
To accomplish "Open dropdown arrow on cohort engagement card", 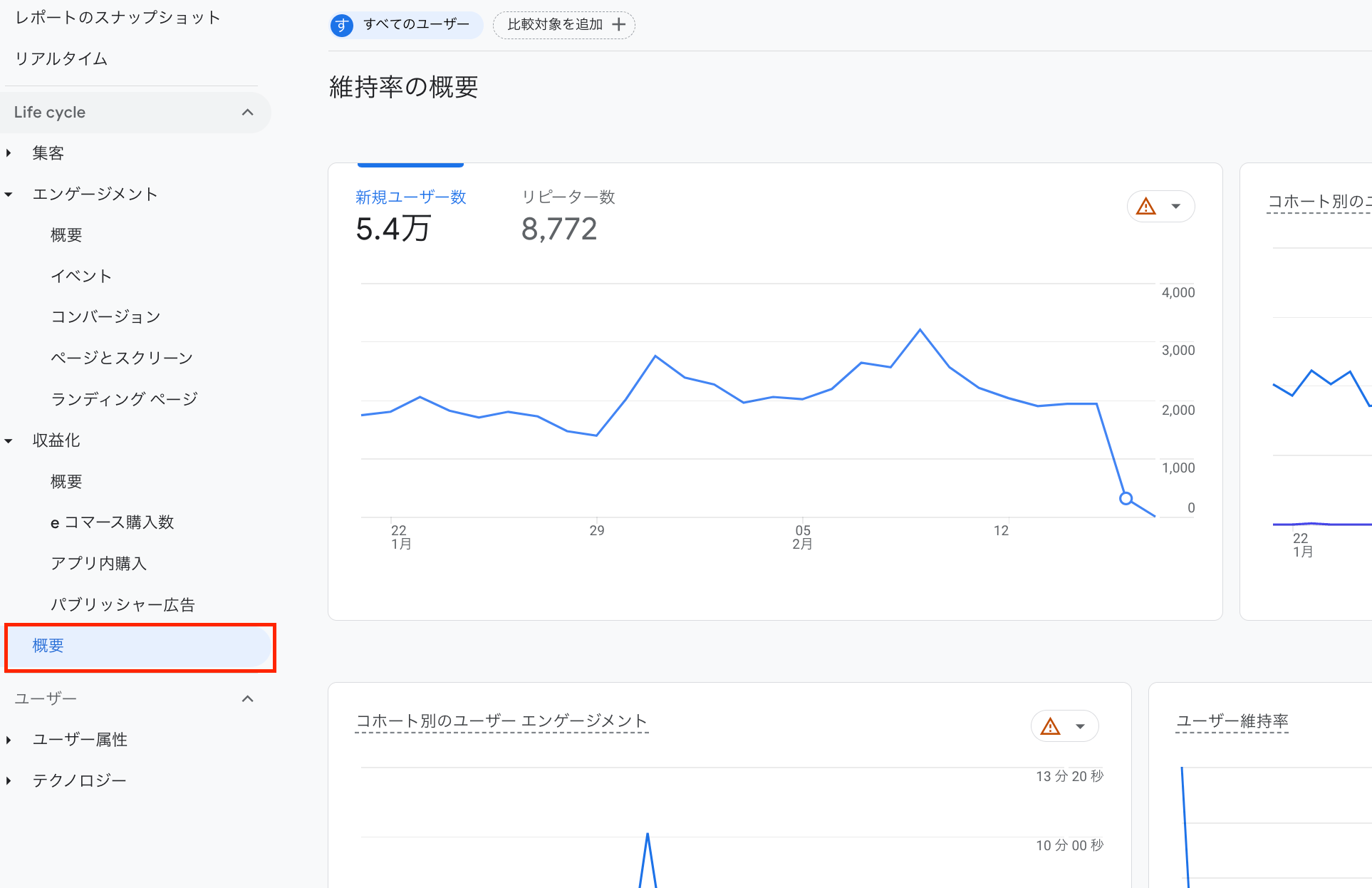I will 1081,726.
